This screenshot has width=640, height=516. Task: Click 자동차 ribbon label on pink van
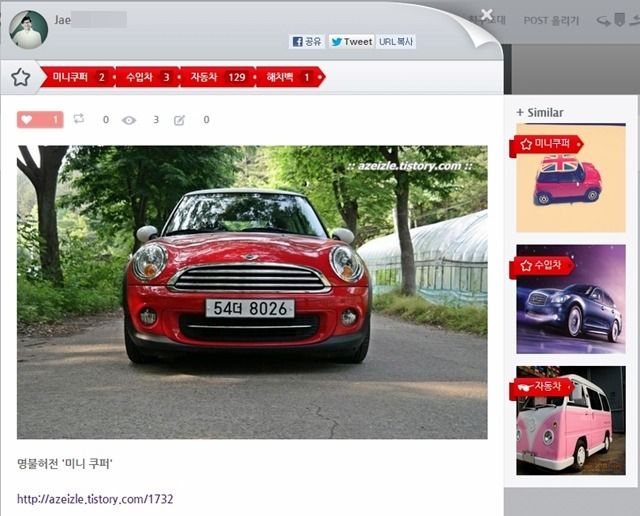click(542, 387)
